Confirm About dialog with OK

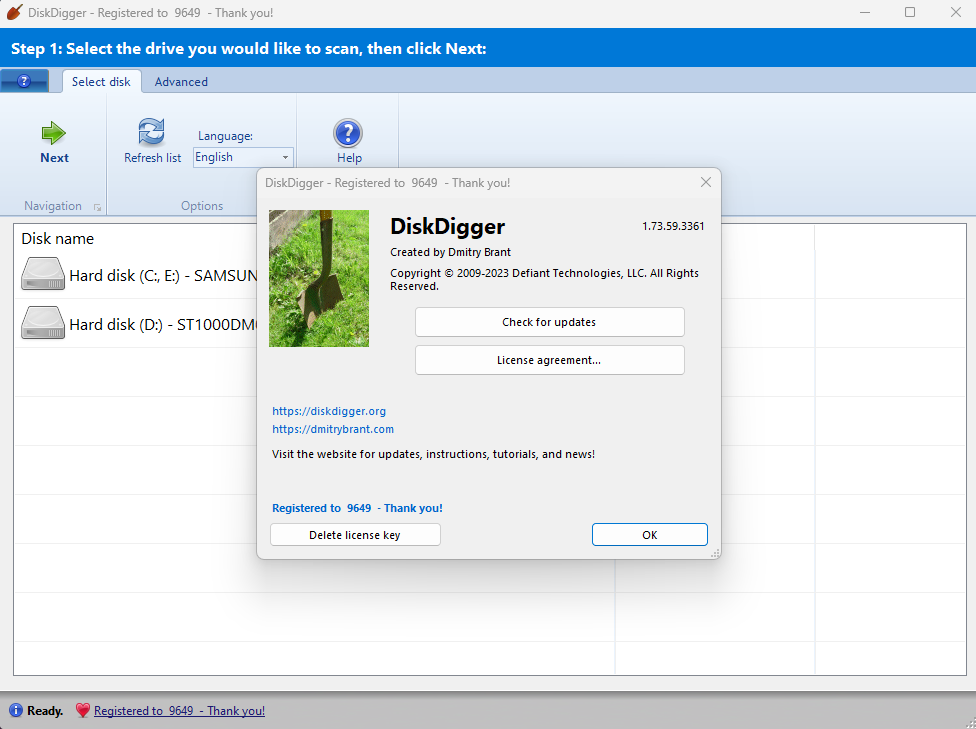click(649, 535)
